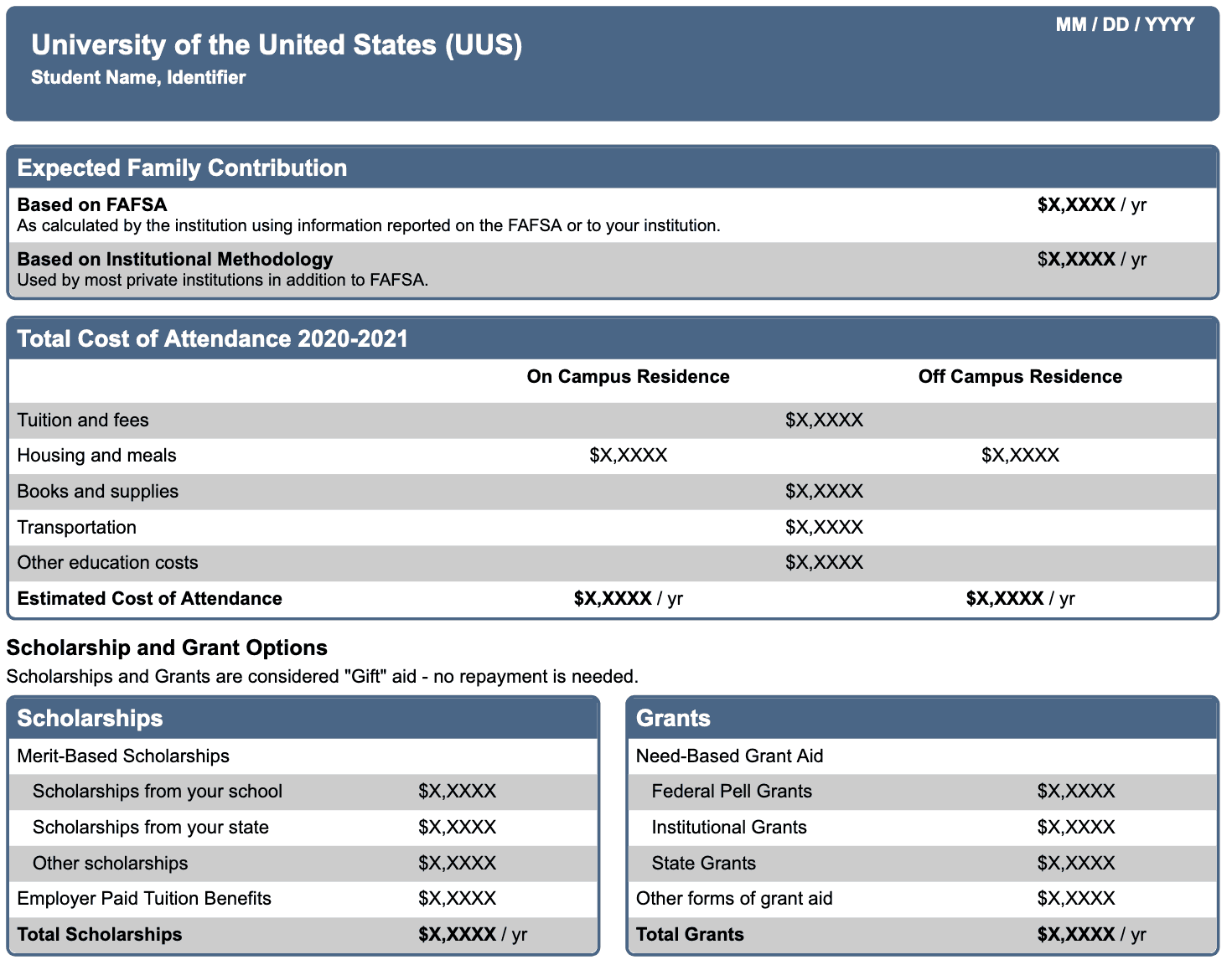Click the On Campus Residence column header
The height and width of the screenshot is (965, 1232).
click(x=628, y=377)
